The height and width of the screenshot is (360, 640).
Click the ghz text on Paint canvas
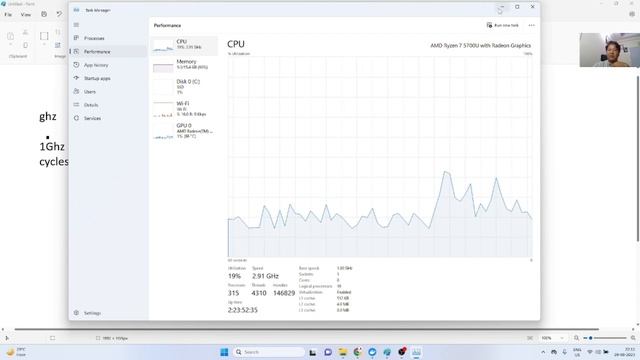pyautogui.click(x=48, y=116)
